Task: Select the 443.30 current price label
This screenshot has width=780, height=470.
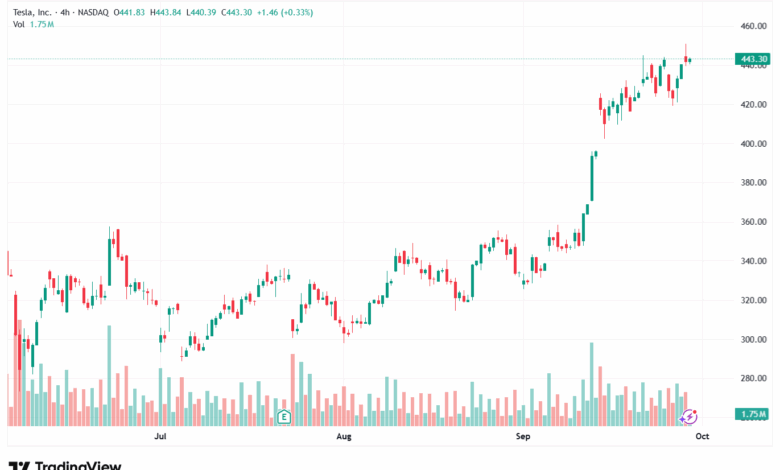Action: [x=752, y=60]
